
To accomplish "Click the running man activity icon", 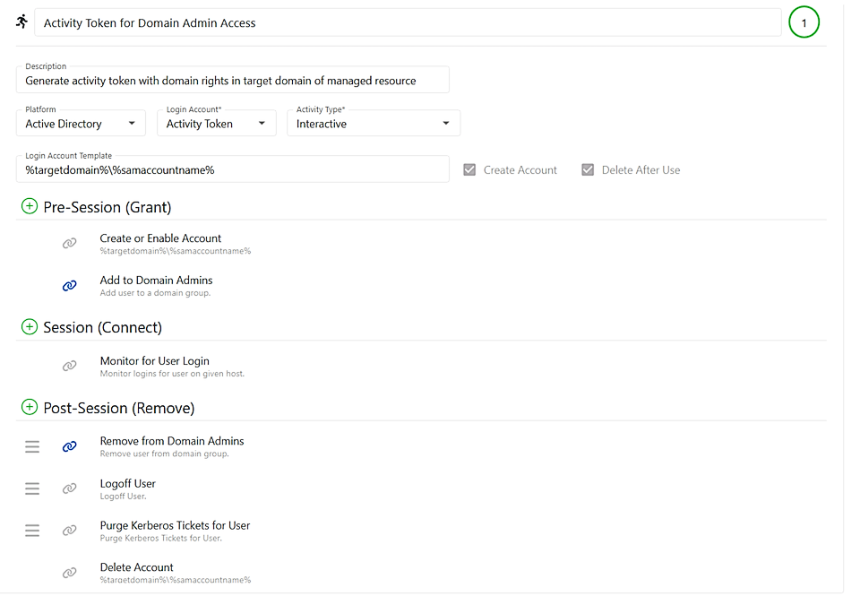I will [x=21, y=22].
